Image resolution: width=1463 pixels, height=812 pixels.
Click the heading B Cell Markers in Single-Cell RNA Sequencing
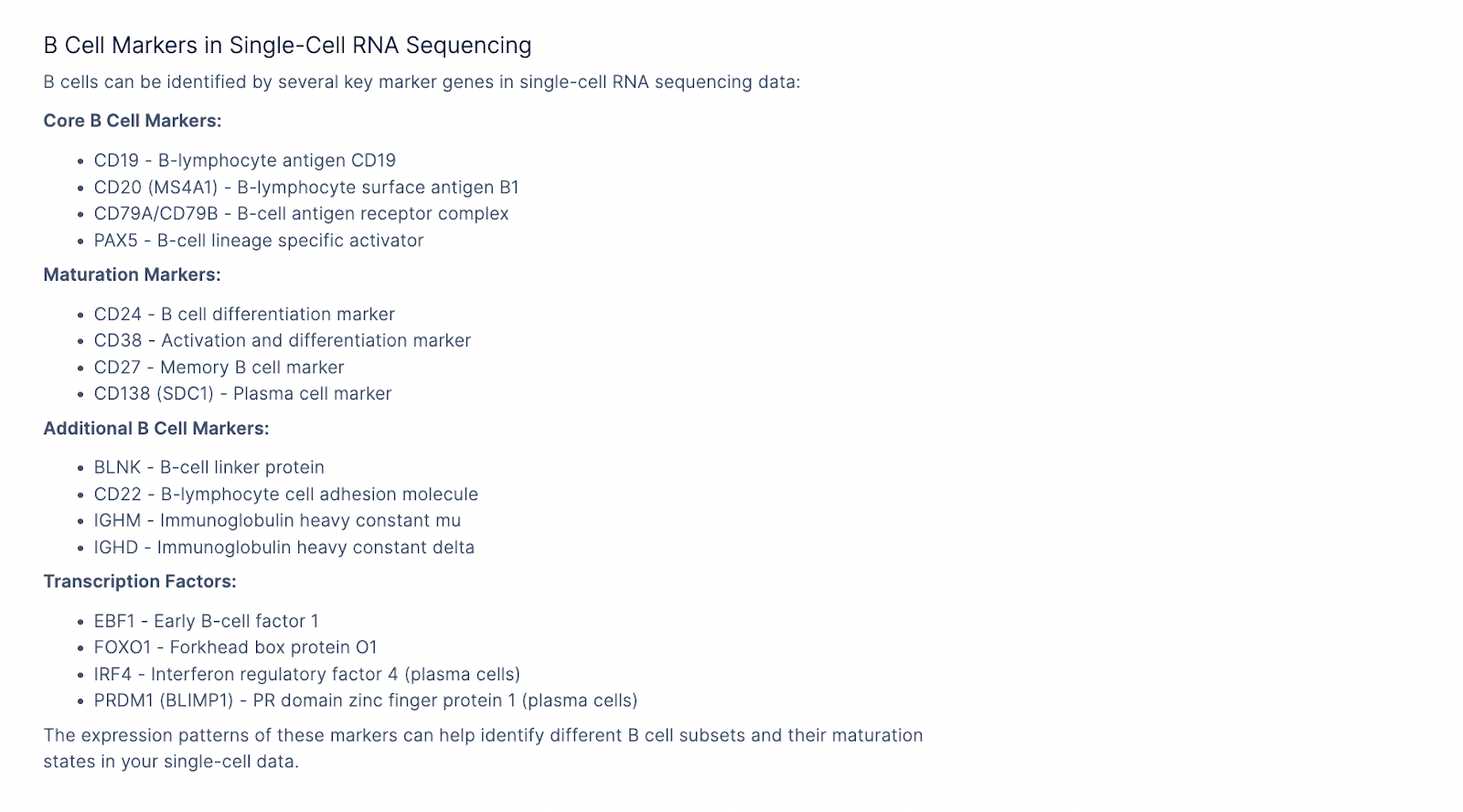[287, 46]
